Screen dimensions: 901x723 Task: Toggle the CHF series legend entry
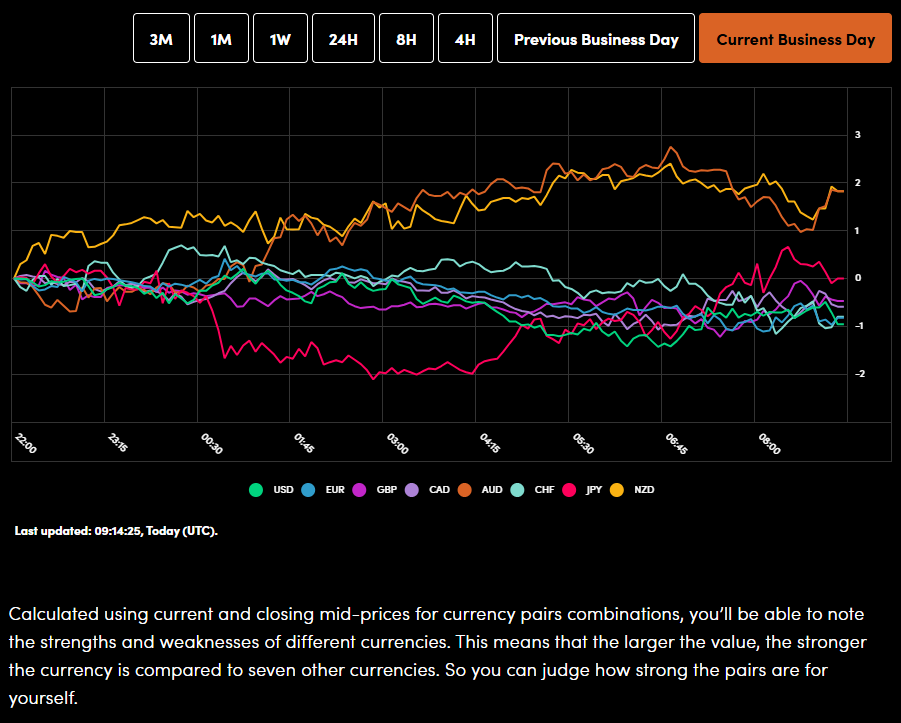(x=517, y=490)
